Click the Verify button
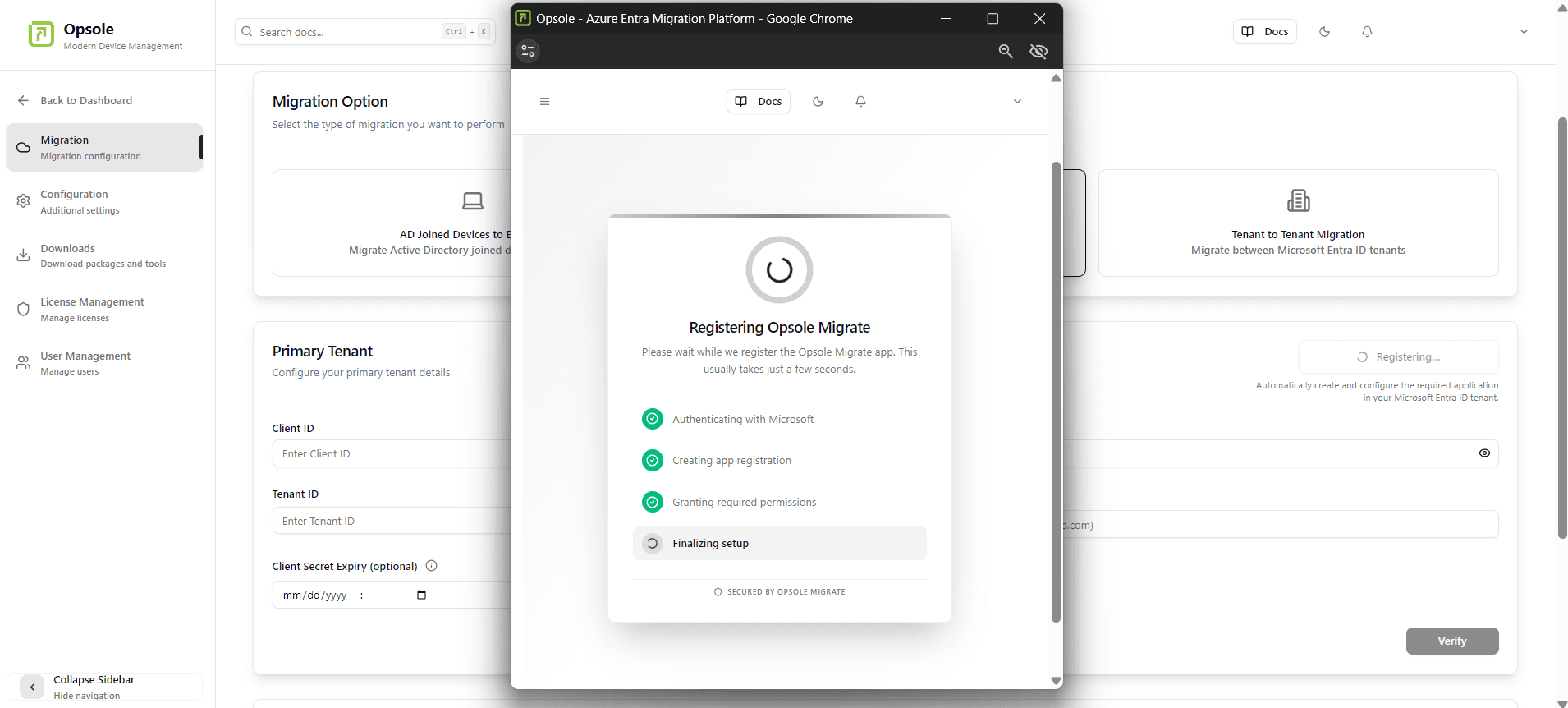 (1452, 641)
